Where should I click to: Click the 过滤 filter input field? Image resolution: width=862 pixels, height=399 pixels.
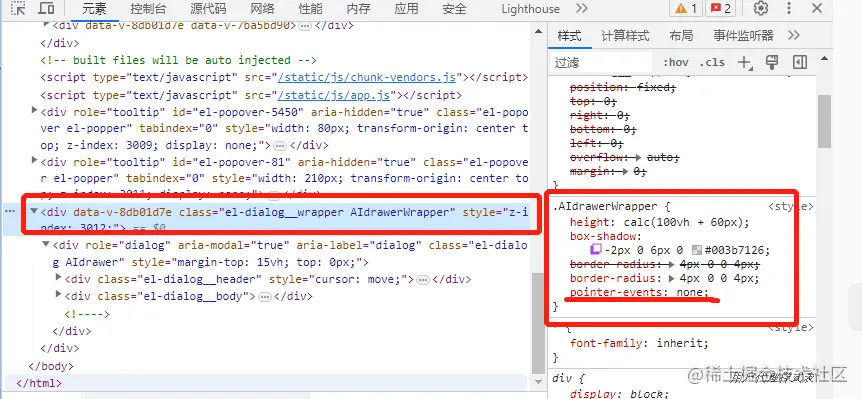(x=601, y=63)
